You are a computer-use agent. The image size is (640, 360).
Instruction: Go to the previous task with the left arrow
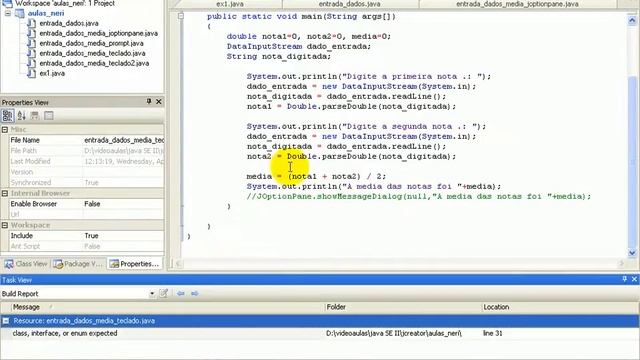(181, 293)
